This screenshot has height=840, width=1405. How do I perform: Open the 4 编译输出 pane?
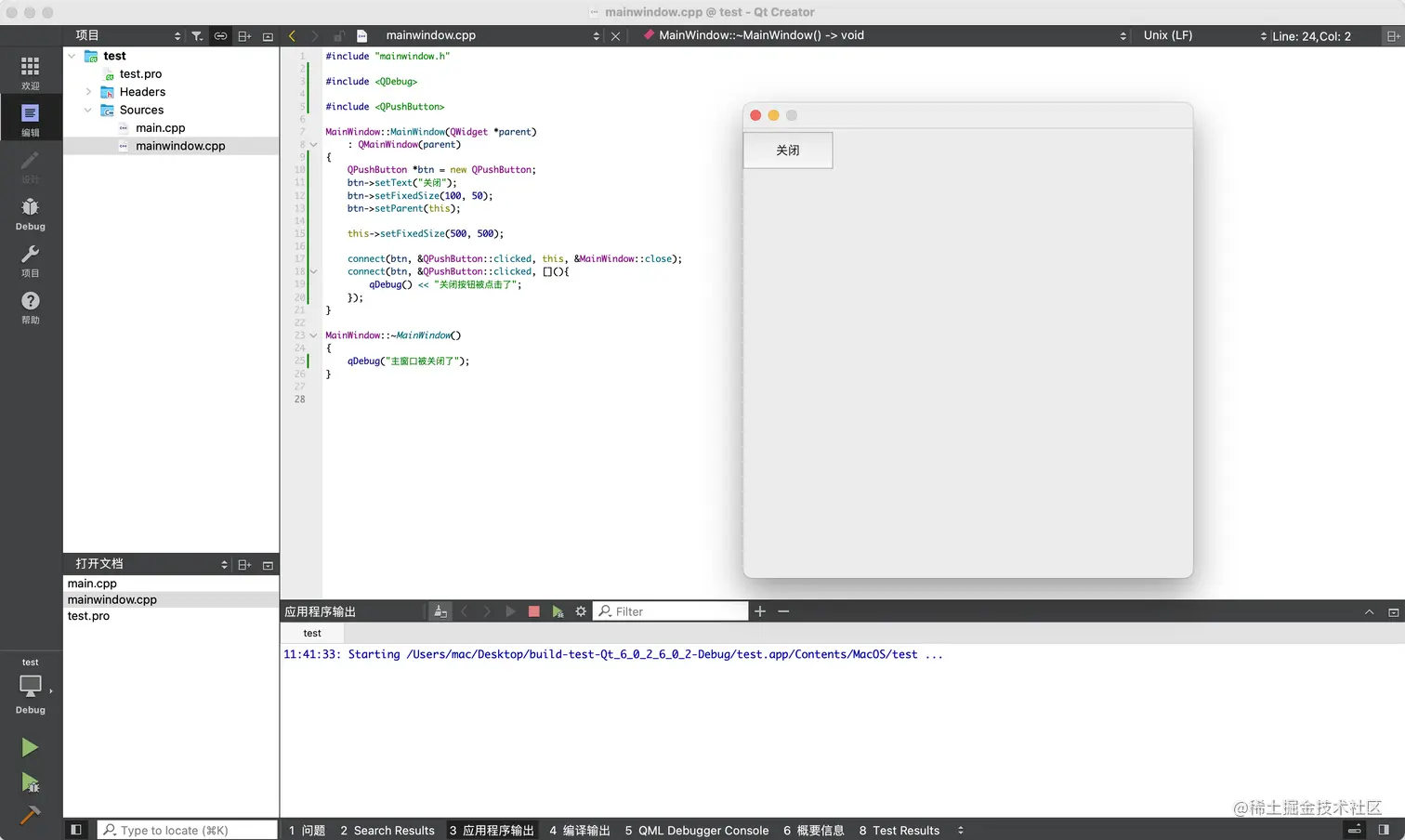(x=580, y=830)
